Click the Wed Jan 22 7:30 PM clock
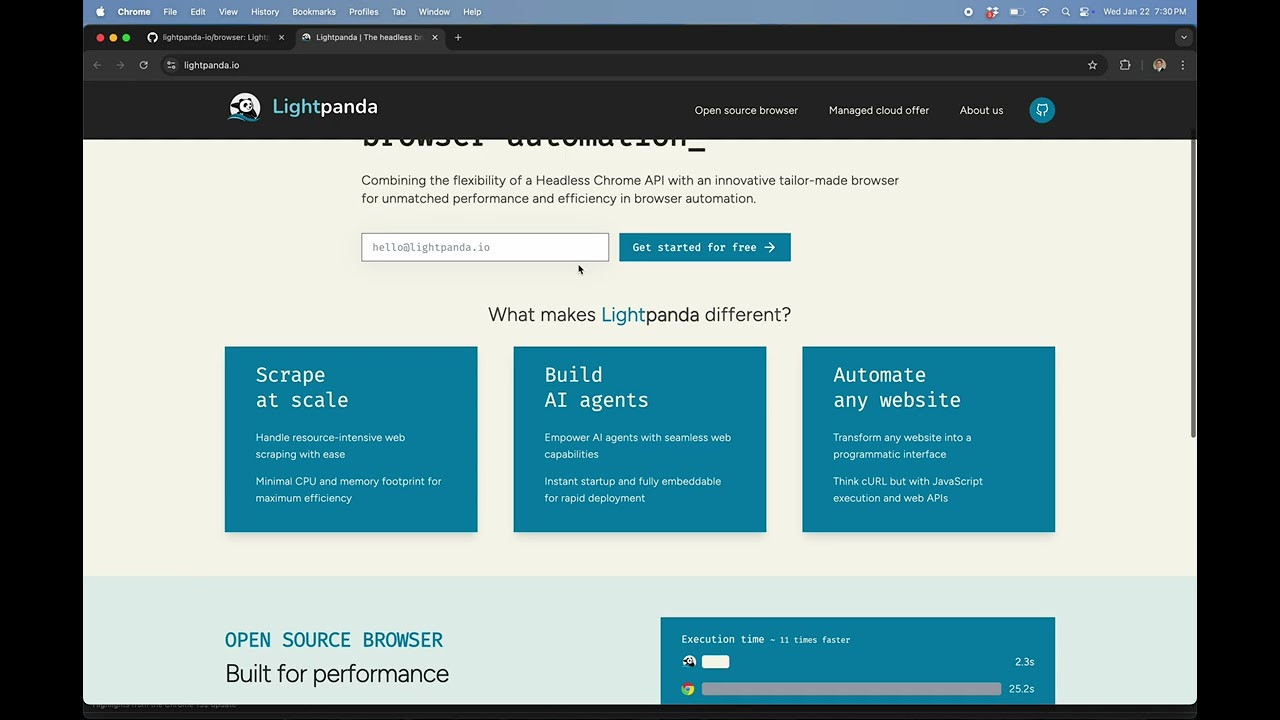This screenshot has width=1280, height=720. click(1144, 12)
